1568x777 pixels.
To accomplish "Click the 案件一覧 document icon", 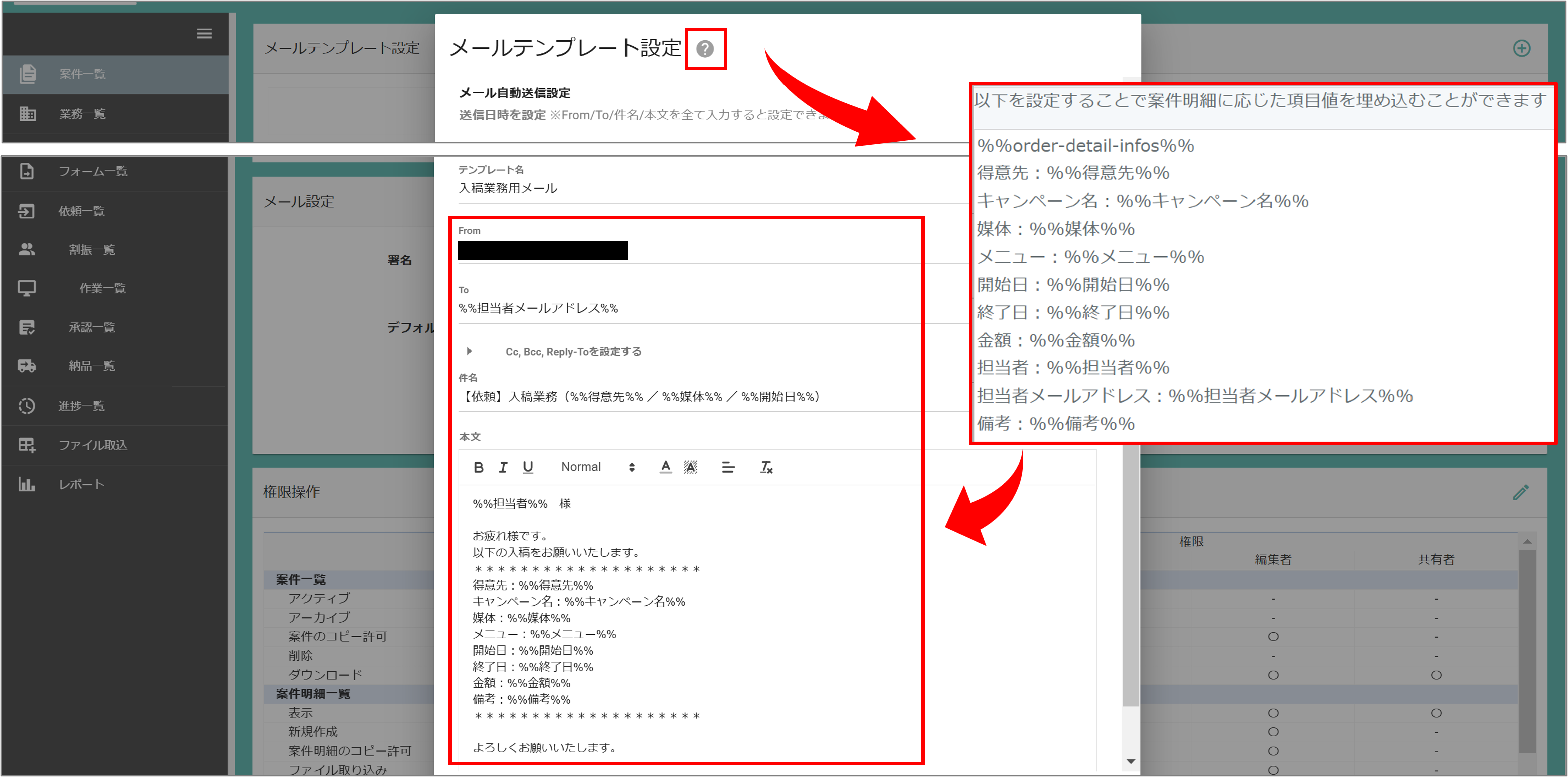I will 28,74.
